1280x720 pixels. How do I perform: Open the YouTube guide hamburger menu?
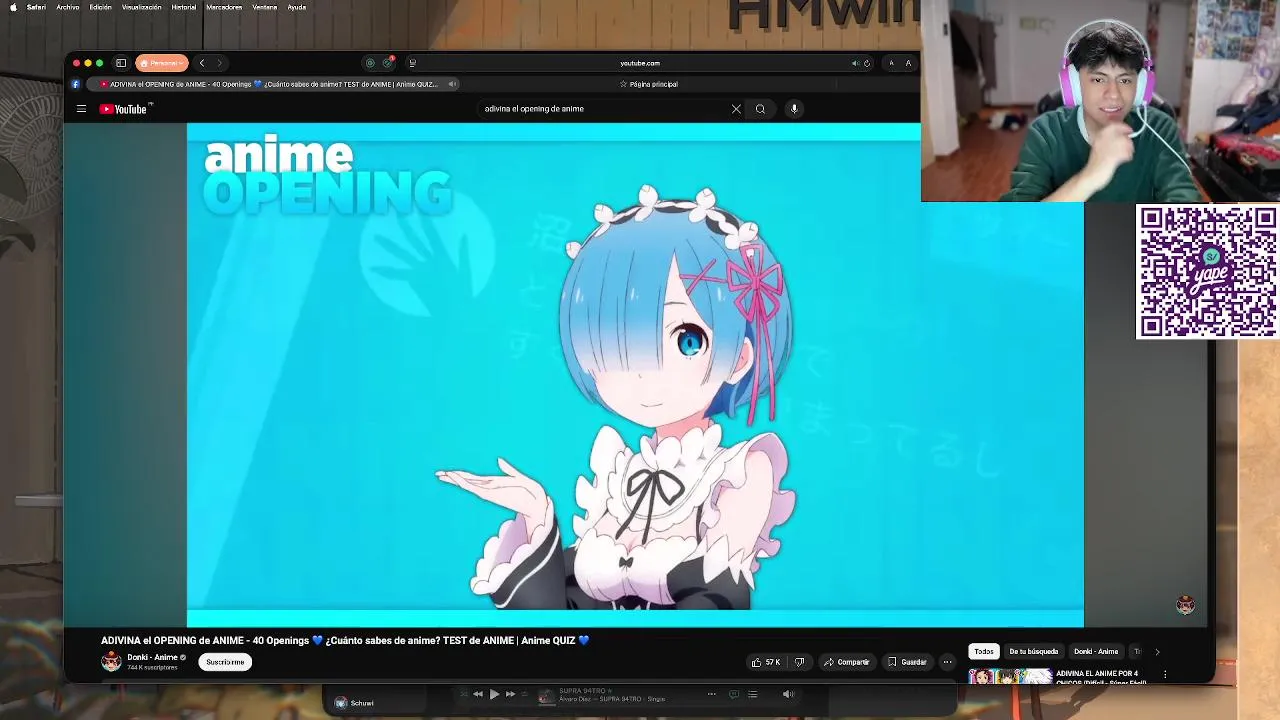(81, 109)
